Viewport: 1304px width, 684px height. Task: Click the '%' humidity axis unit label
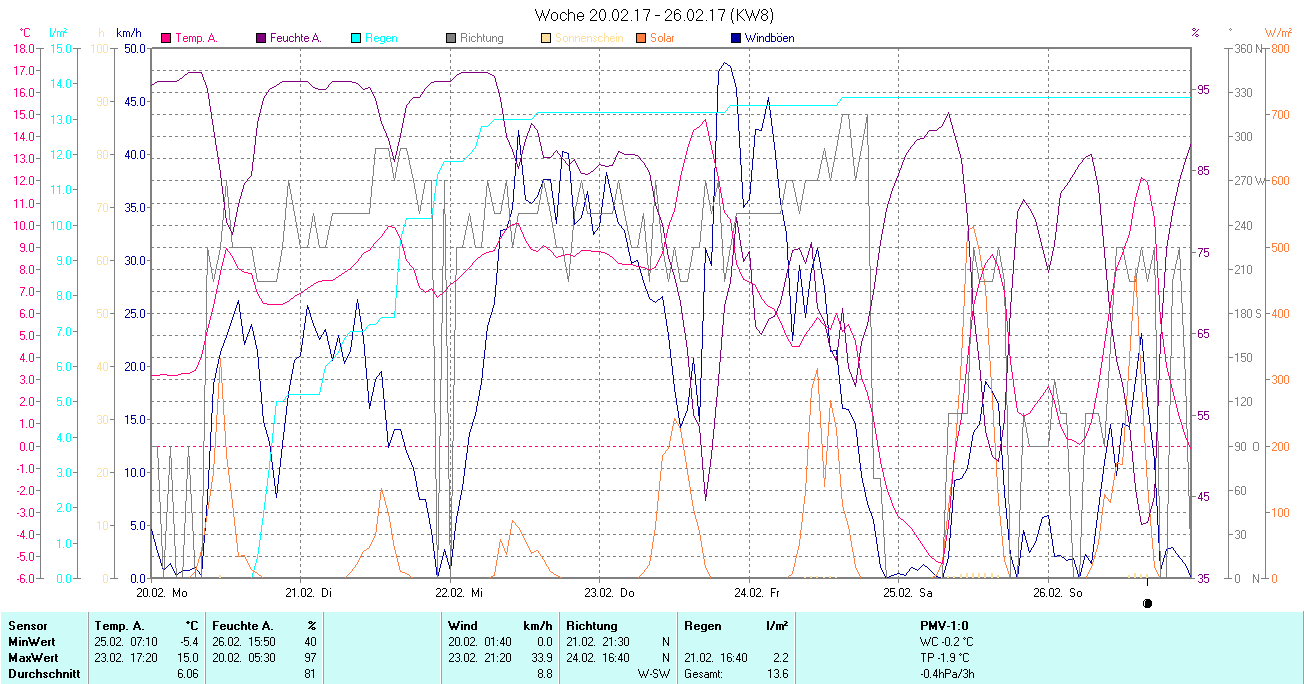(1195, 33)
